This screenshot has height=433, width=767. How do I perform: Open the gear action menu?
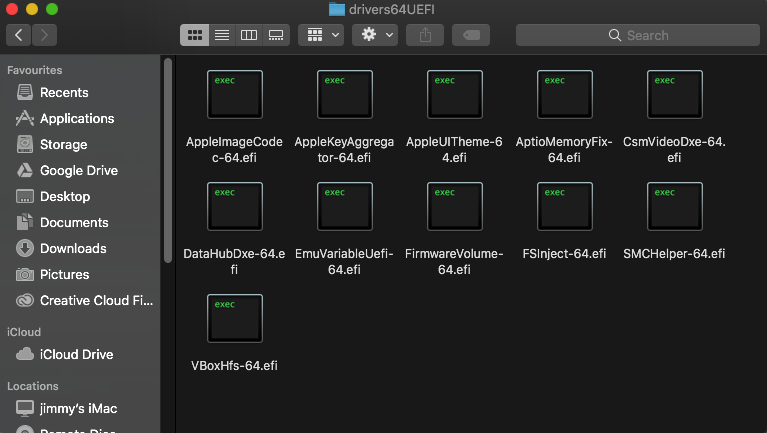[x=375, y=35]
